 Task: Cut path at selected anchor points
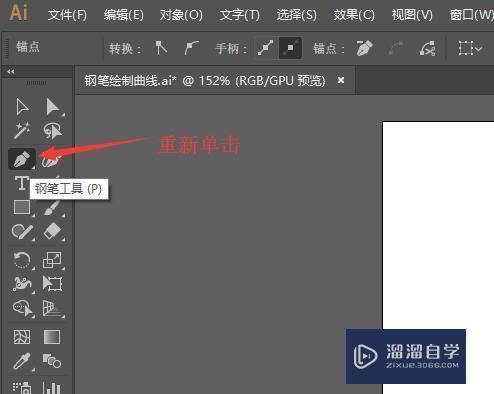(x=428, y=49)
